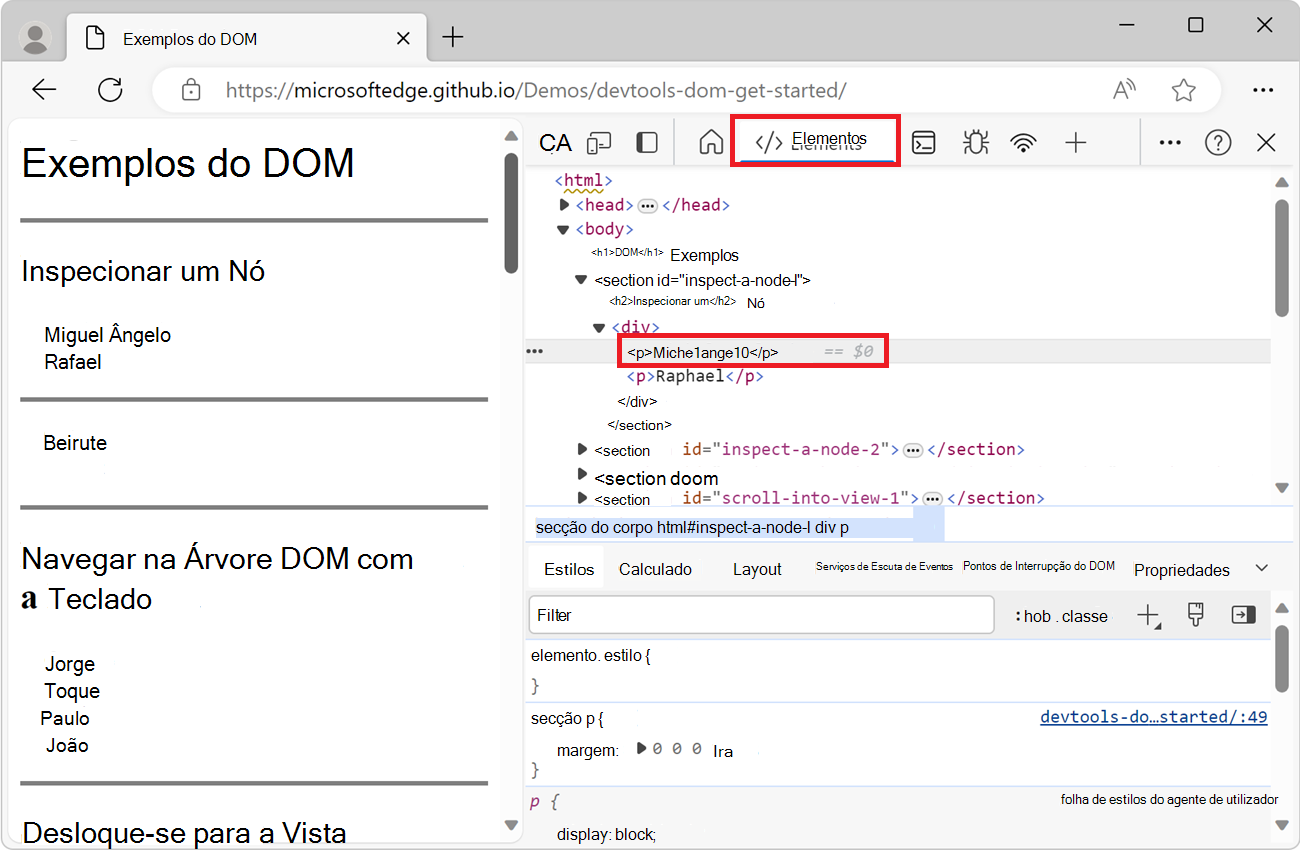Screen dimensions: 1300x850
Task: Click the new style rule plus icon
Action: tap(1149, 616)
